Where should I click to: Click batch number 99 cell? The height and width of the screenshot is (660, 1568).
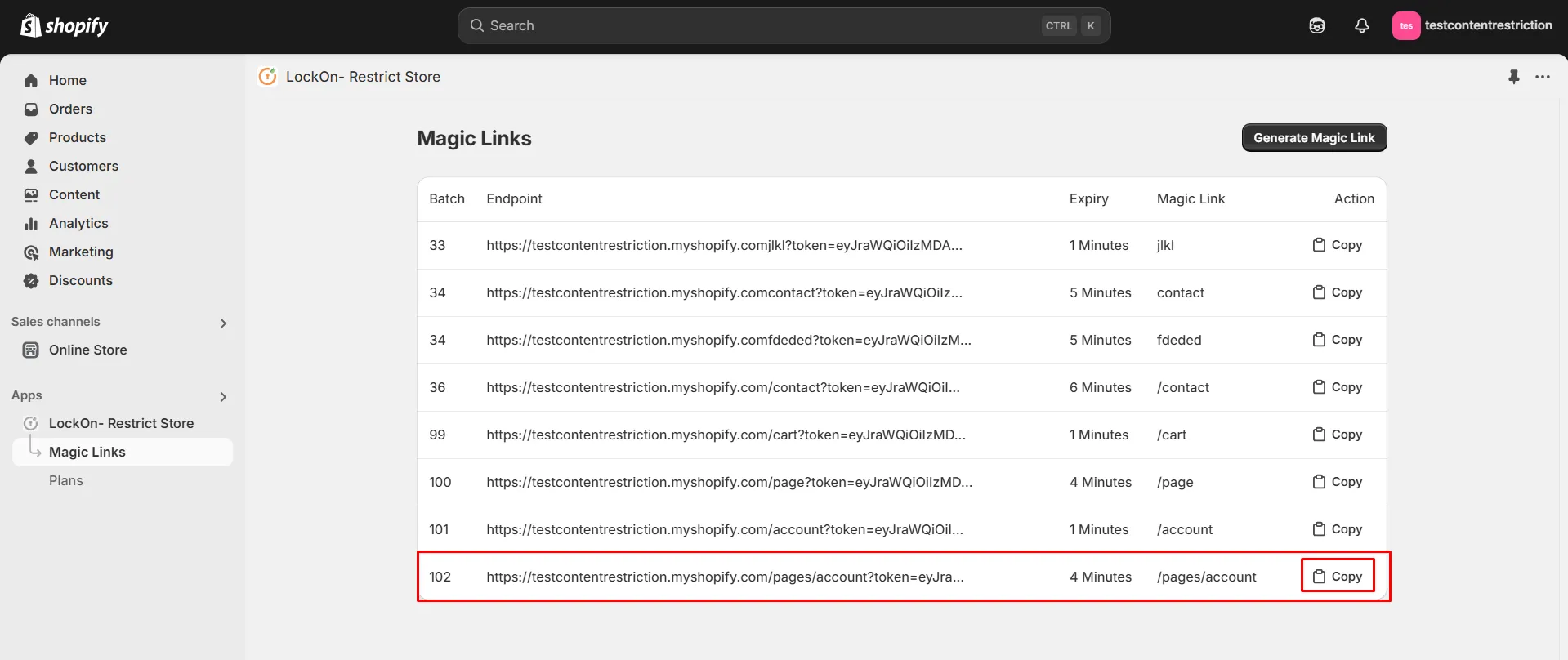coord(437,435)
